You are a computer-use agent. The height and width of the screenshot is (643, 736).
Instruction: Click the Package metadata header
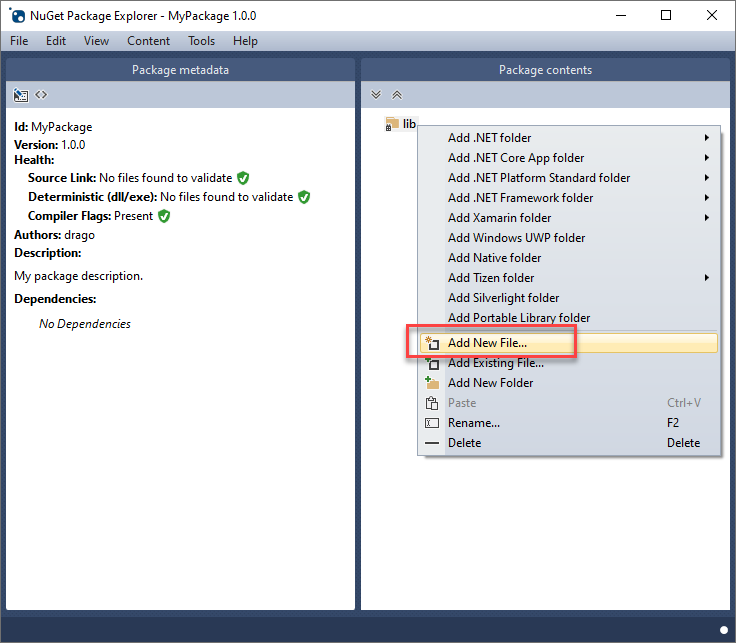[180, 70]
